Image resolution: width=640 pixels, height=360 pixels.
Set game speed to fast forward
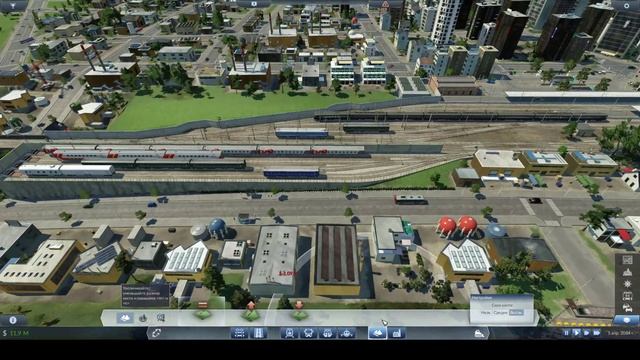click(587, 333)
